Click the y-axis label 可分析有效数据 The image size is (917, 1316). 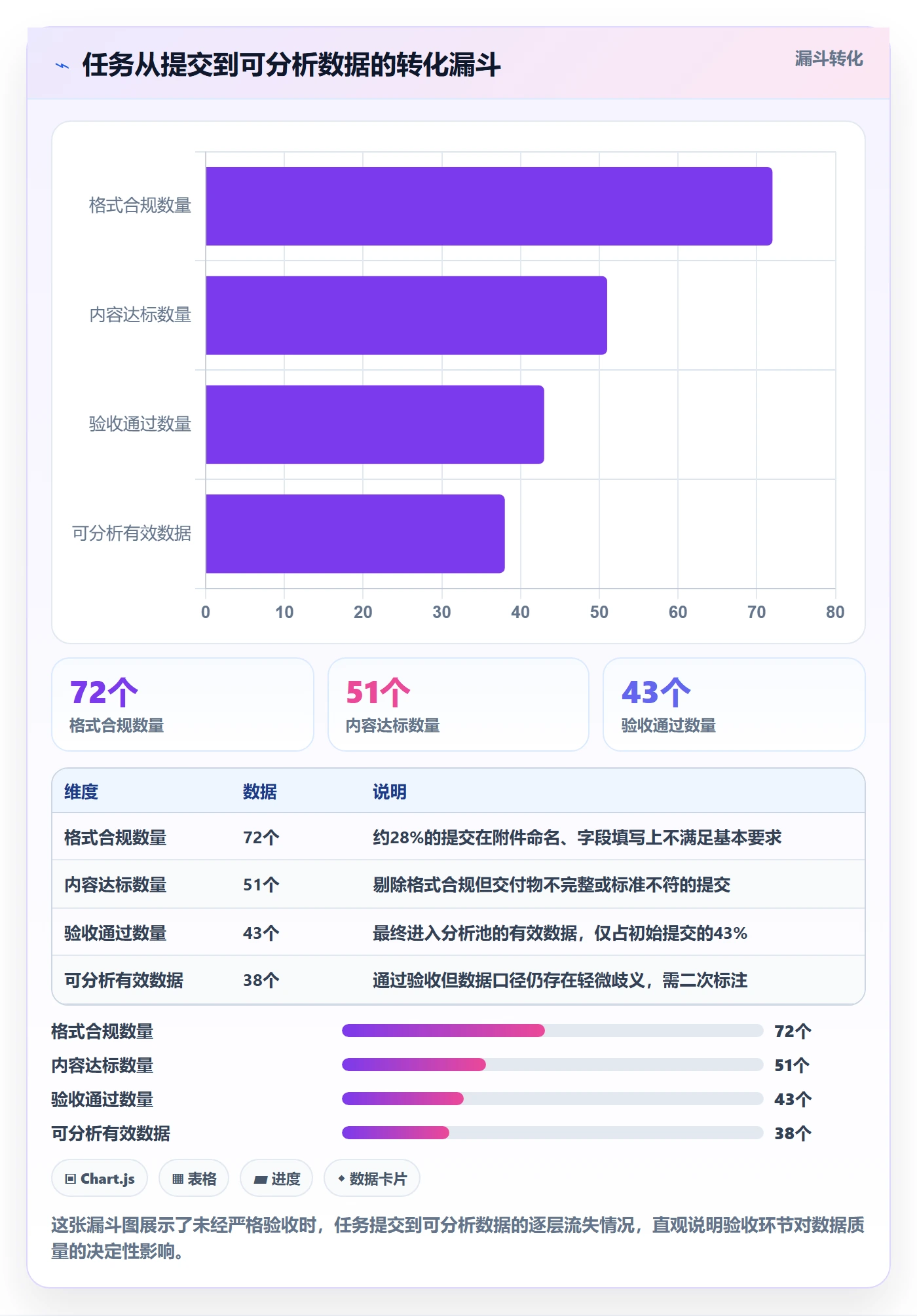click(x=132, y=534)
